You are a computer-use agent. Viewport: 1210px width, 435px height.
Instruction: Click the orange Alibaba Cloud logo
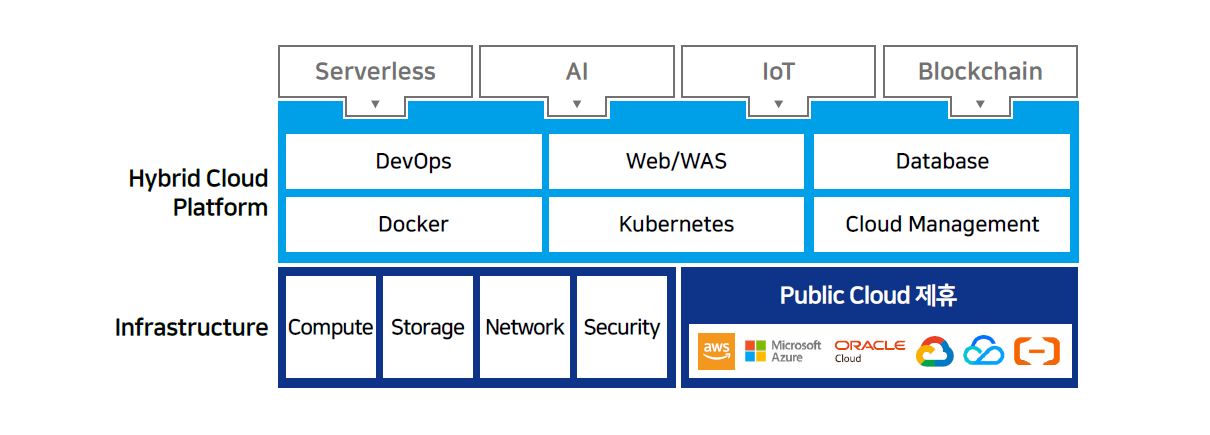click(1036, 351)
